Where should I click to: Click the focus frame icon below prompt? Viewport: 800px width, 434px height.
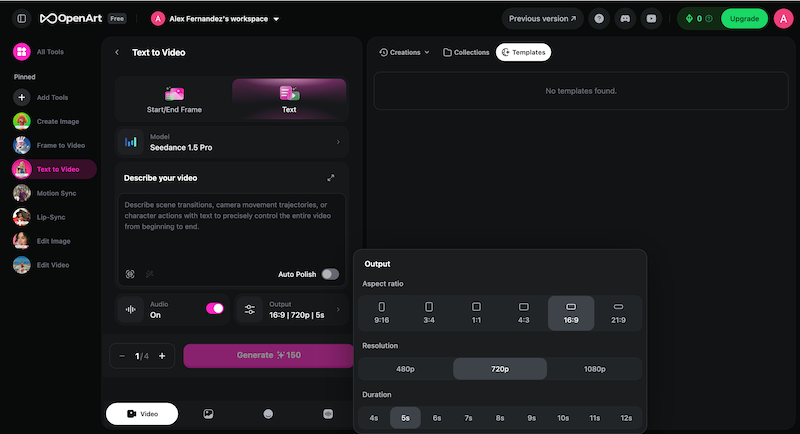130,274
